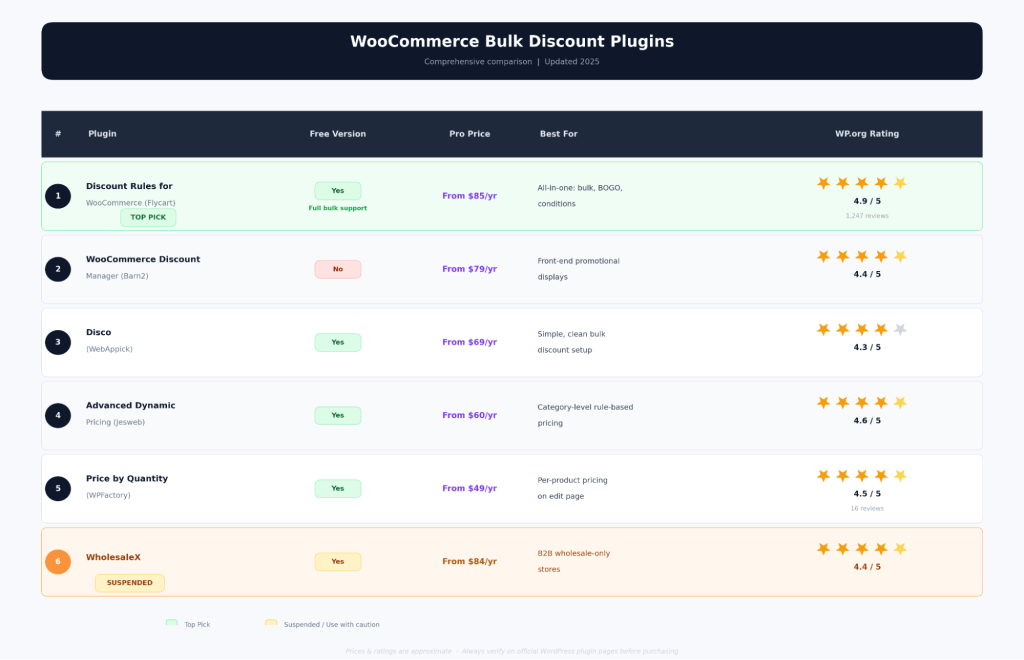Click the orange rank badge 6 for WholesaleX

58,561
